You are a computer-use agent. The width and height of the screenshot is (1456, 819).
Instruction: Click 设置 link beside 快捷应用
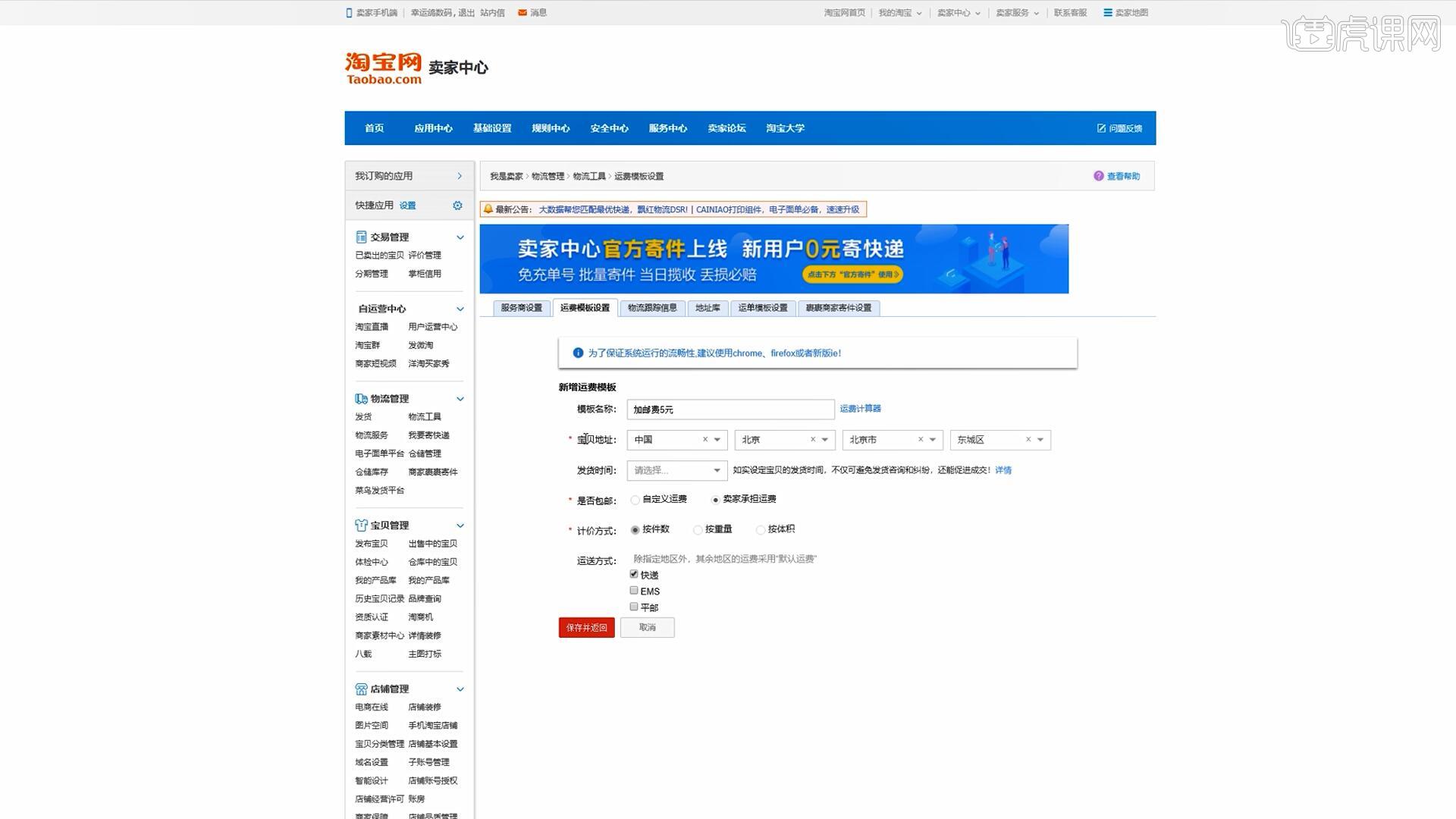pyautogui.click(x=408, y=206)
